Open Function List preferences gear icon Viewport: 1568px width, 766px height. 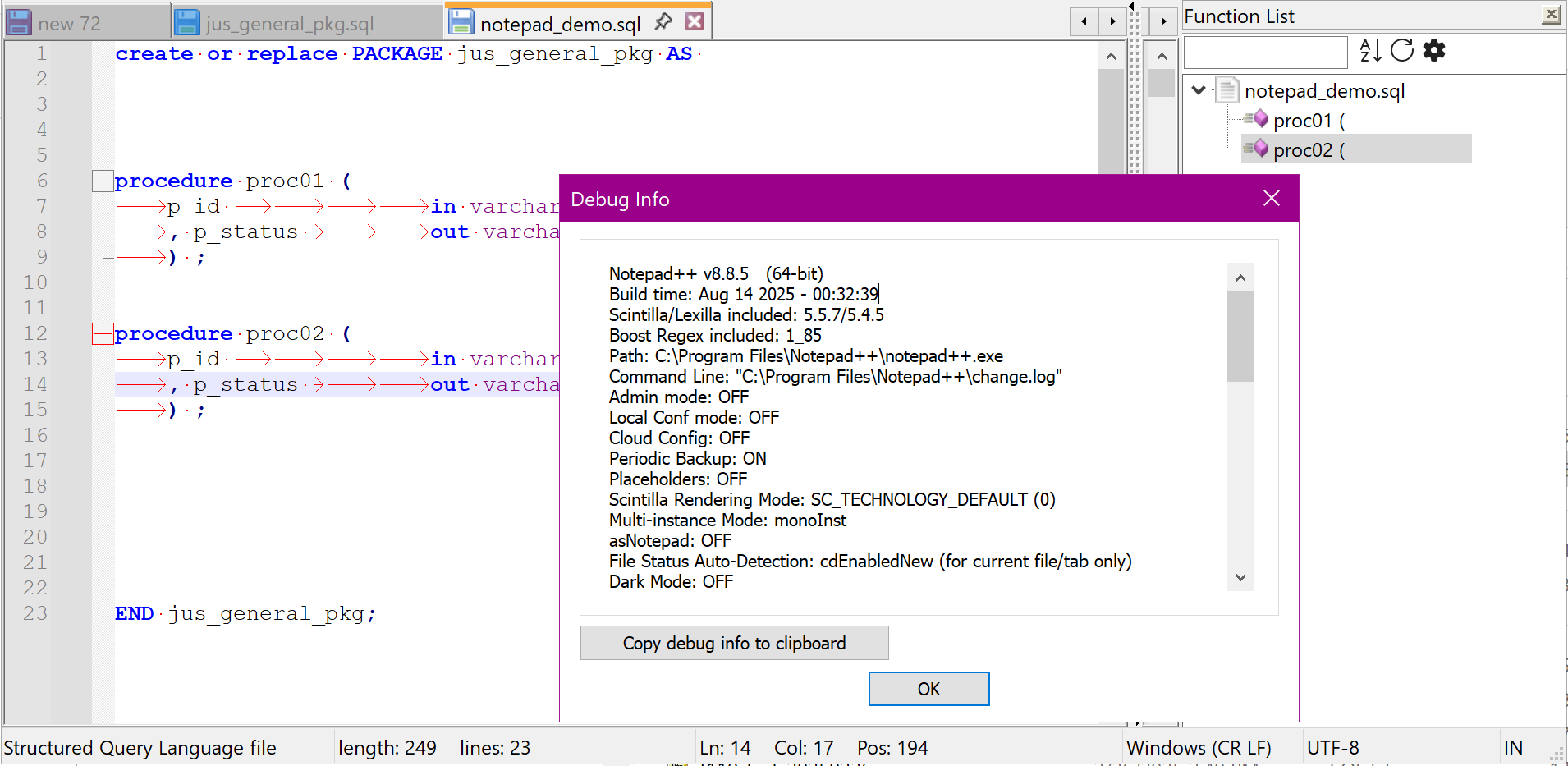(1434, 50)
